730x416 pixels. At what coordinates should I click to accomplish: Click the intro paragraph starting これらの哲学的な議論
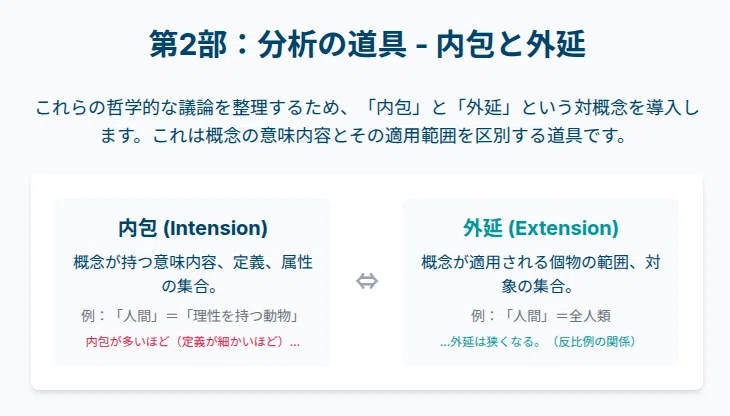click(367, 121)
